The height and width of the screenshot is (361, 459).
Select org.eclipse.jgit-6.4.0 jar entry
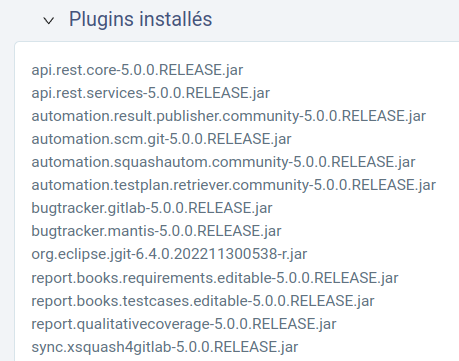point(169,254)
